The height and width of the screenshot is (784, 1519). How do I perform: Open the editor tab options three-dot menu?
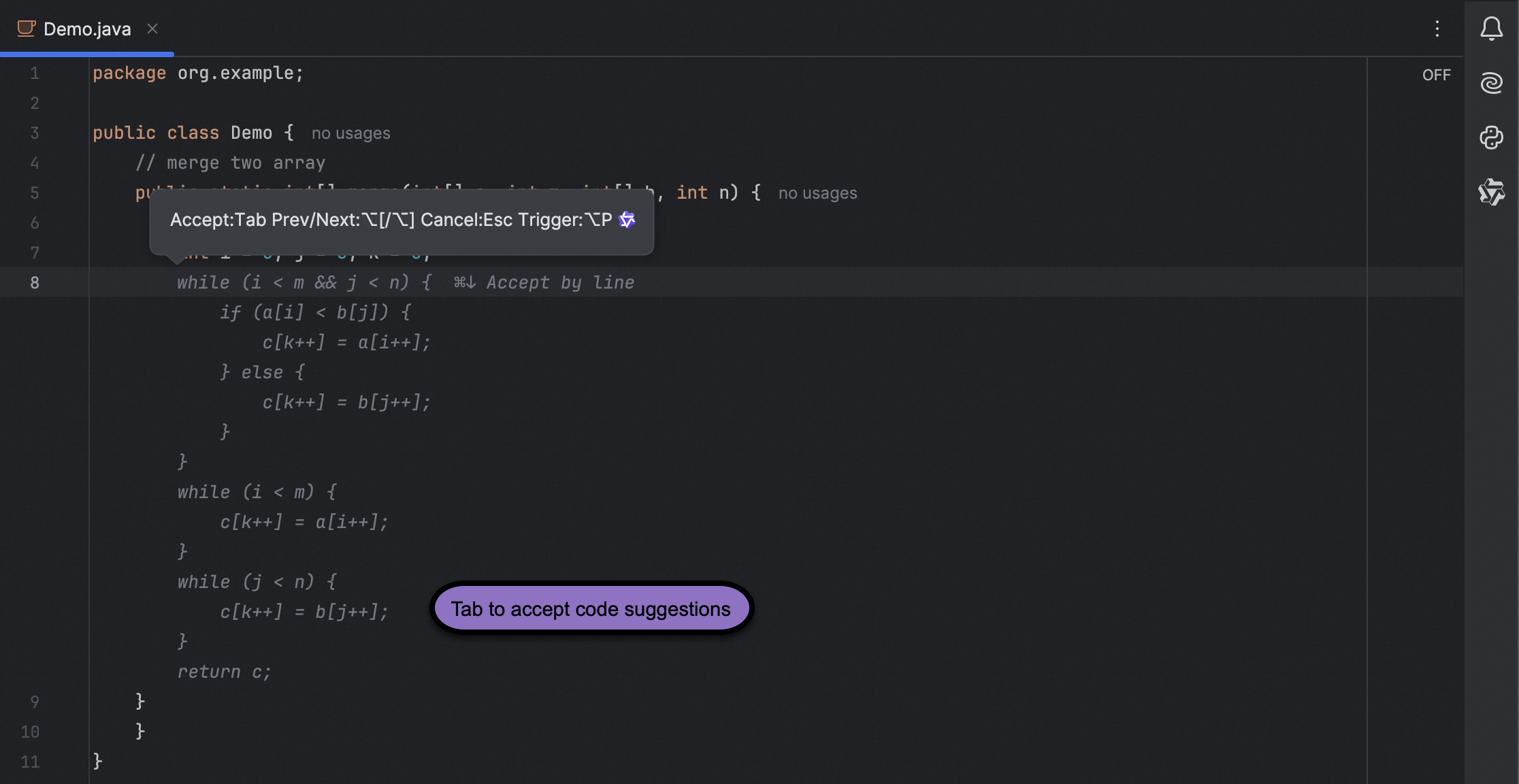[1437, 29]
